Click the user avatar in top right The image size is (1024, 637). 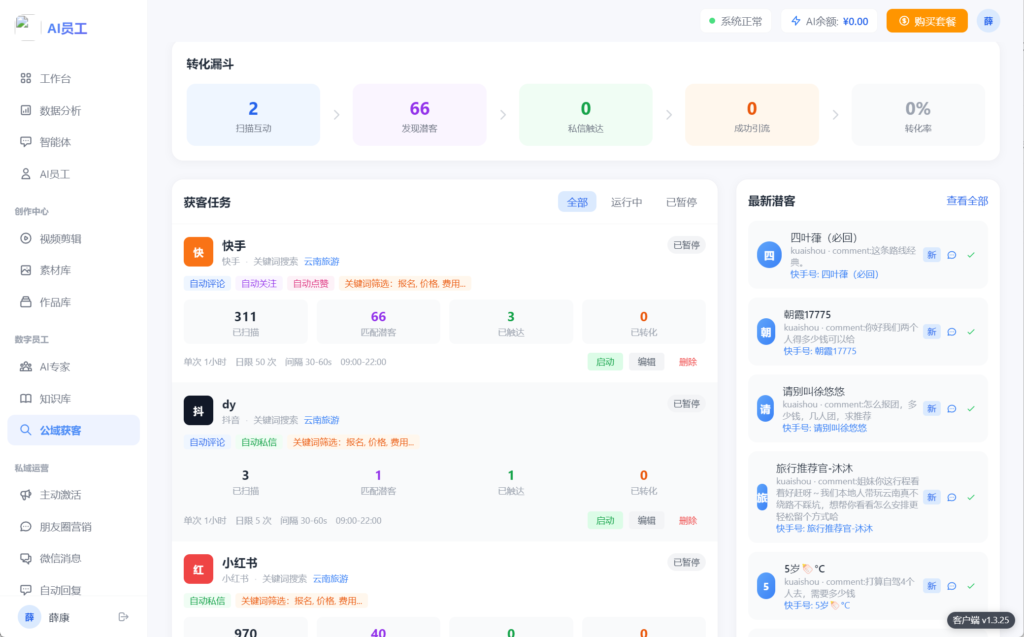coord(988,21)
